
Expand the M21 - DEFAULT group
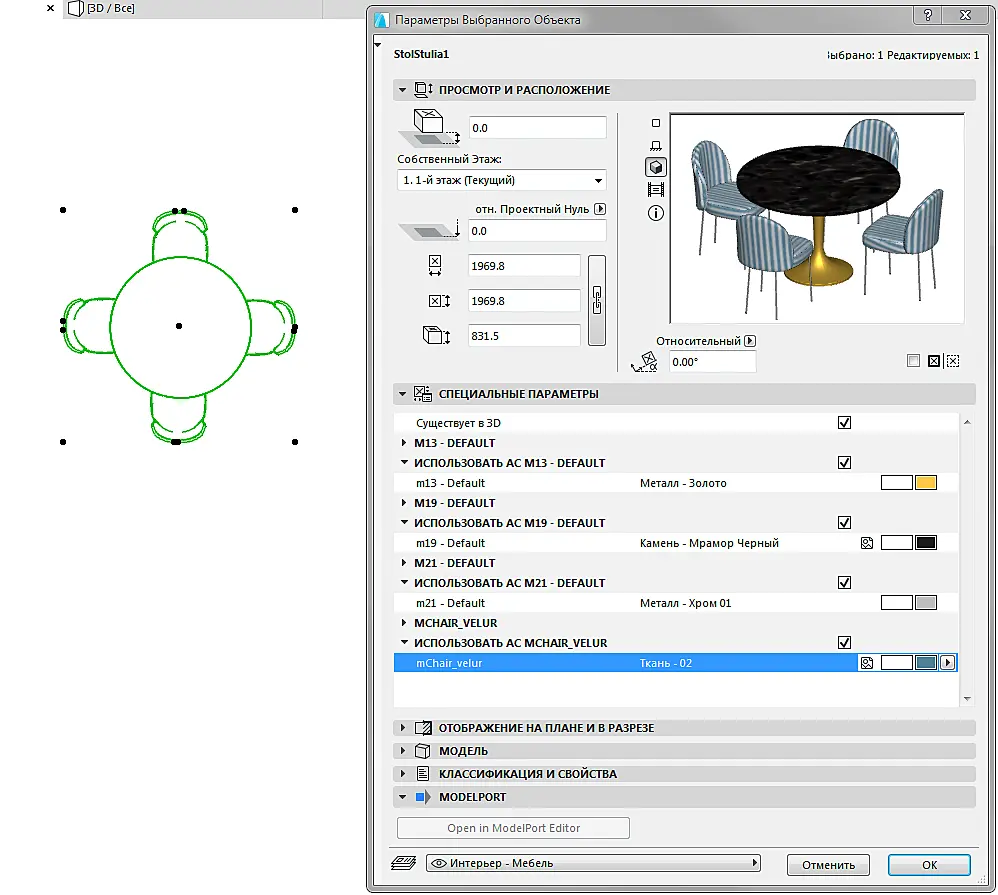click(x=404, y=562)
